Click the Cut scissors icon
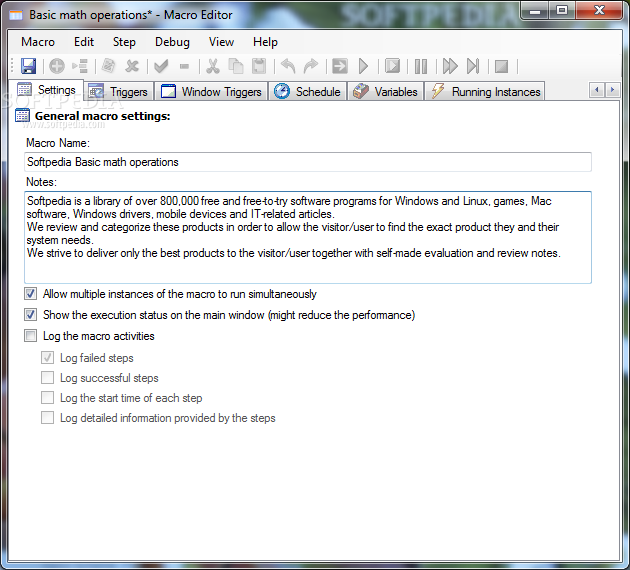The width and height of the screenshot is (630, 570). click(x=213, y=66)
